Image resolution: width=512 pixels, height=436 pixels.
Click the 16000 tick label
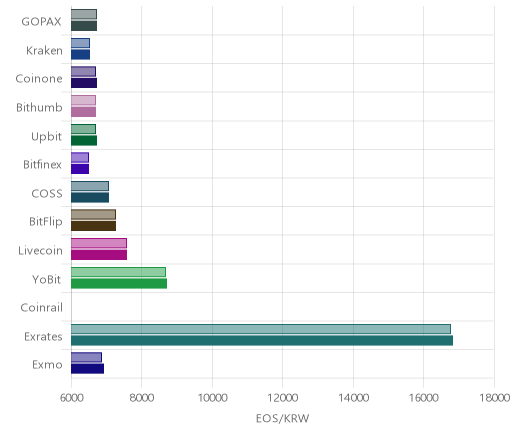(424, 398)
